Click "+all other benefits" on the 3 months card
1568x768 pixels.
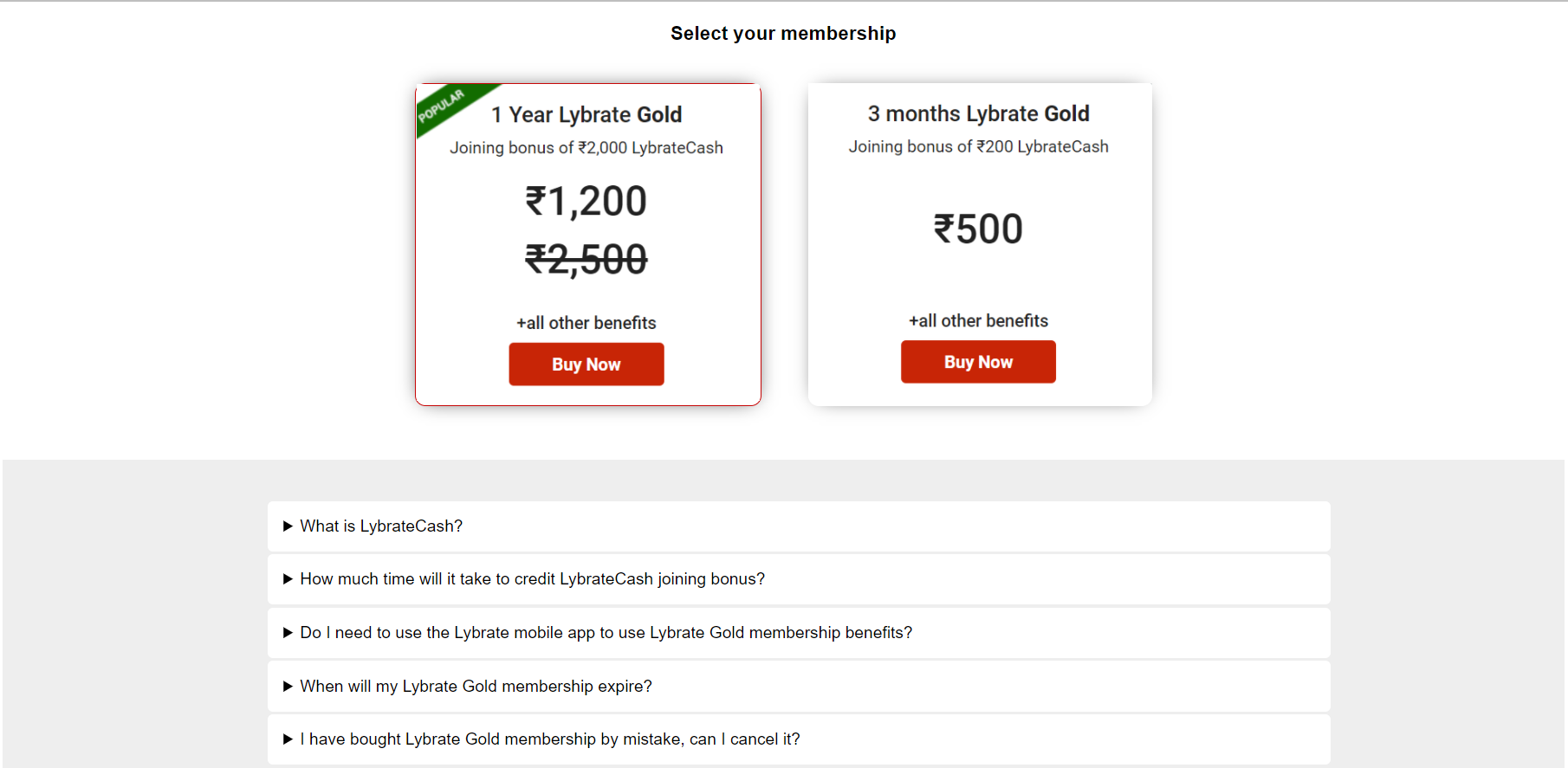[x=978, y=320]
